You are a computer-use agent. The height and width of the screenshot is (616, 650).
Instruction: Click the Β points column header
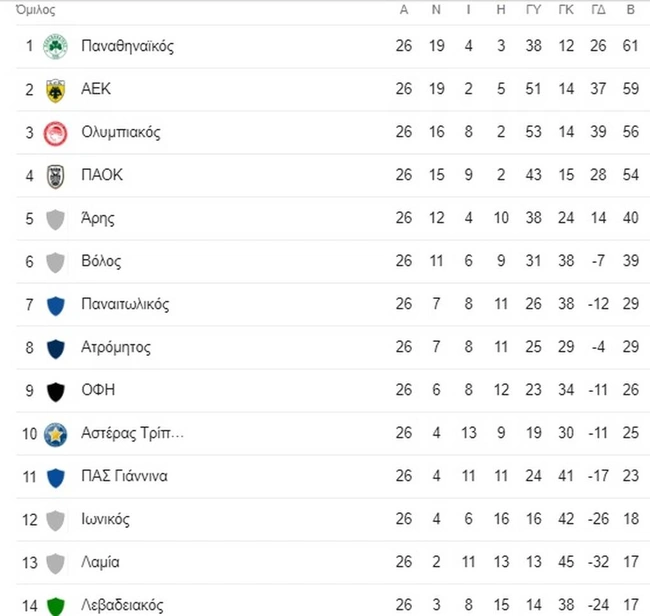click(630, 10)
